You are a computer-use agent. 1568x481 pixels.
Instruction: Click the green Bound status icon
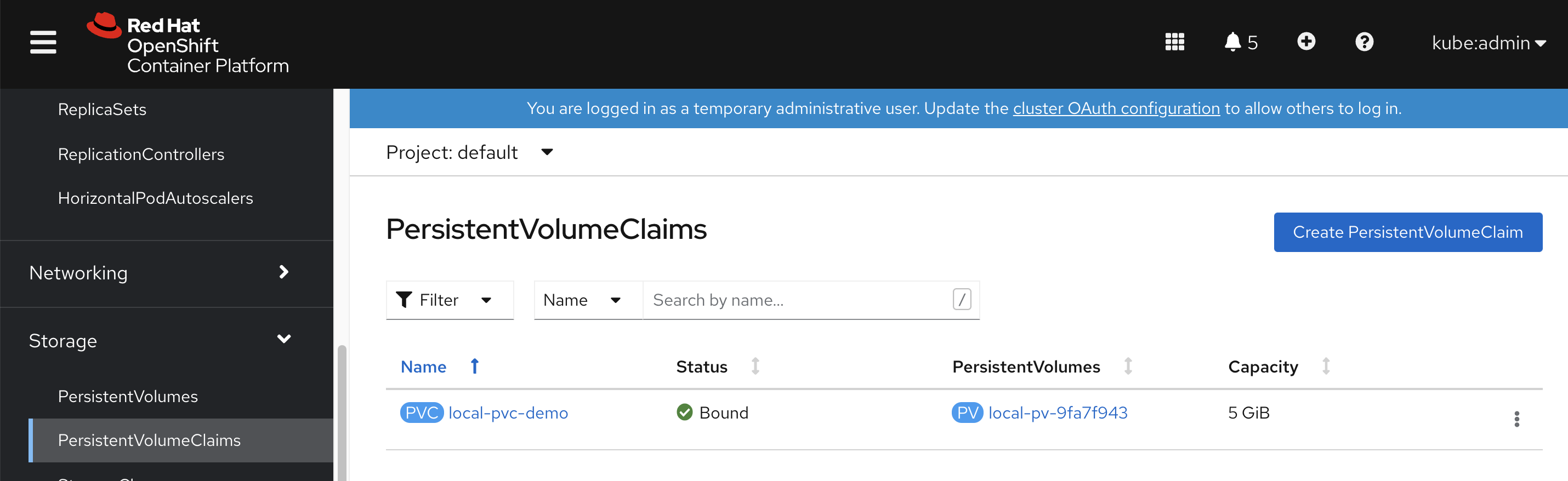(x=684, y=413)
